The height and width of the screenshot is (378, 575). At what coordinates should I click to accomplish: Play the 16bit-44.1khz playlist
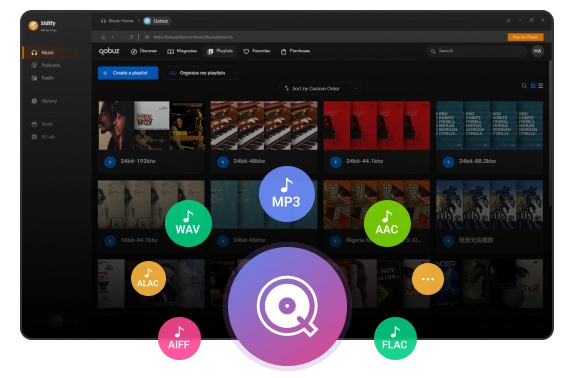110,241
